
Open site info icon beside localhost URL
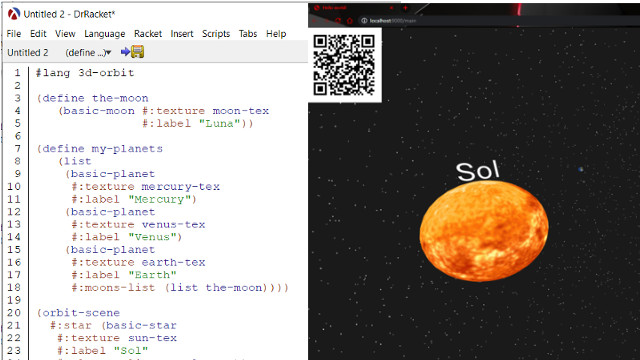click(x=364, y=20)
